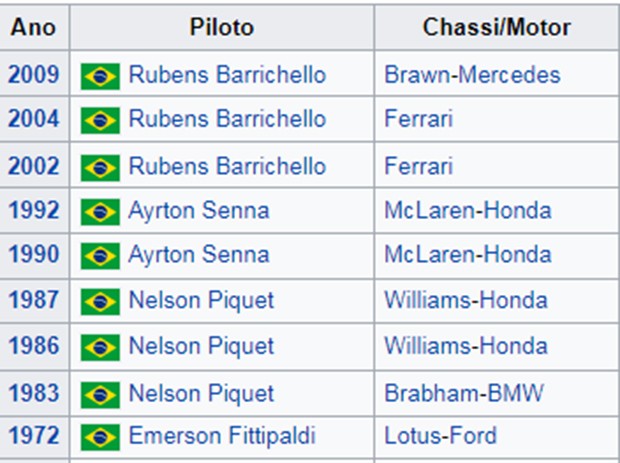Click the Brazil flag next to 1987 Nelson Piquet
Image resolution: width=620 pixels, height=463 pixels.
click(x=100, y=302)
